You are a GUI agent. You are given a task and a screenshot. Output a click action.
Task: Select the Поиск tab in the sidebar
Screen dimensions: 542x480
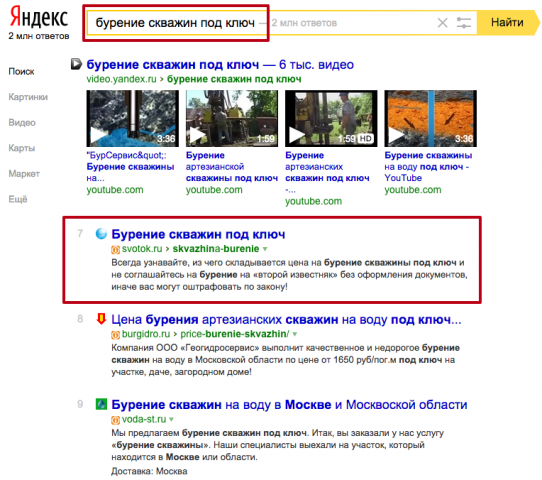pos(21,72)
